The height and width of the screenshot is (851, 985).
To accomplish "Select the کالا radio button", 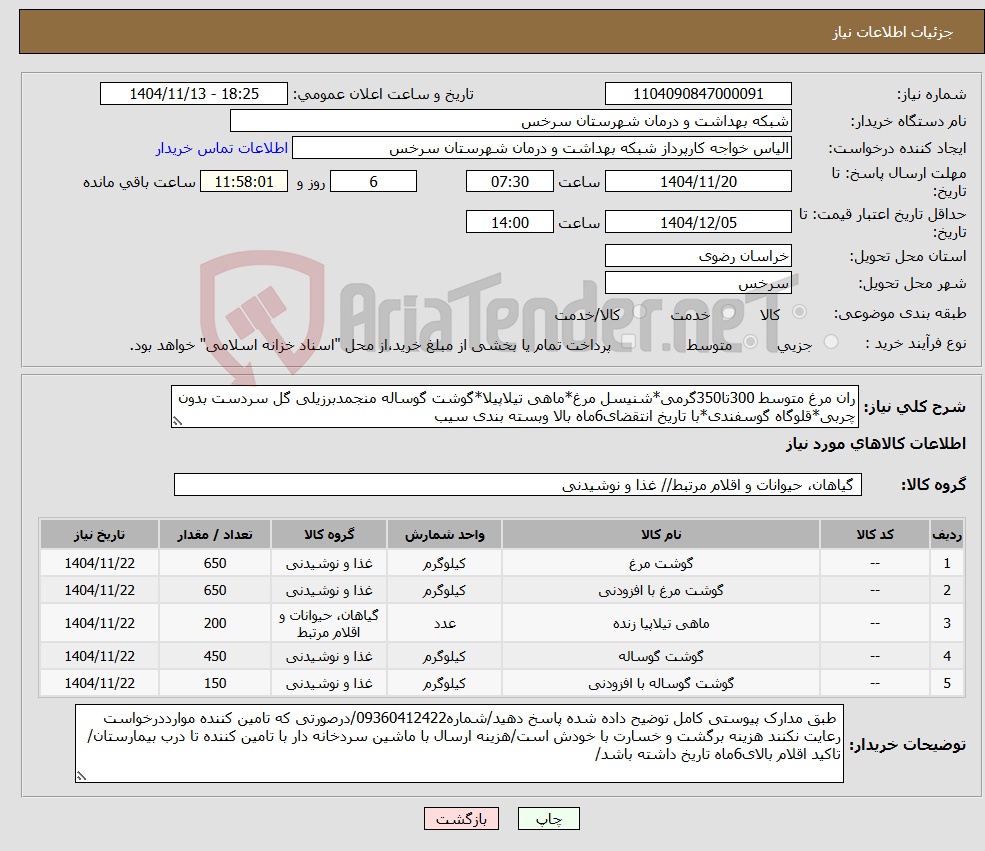I will point(799,312).
